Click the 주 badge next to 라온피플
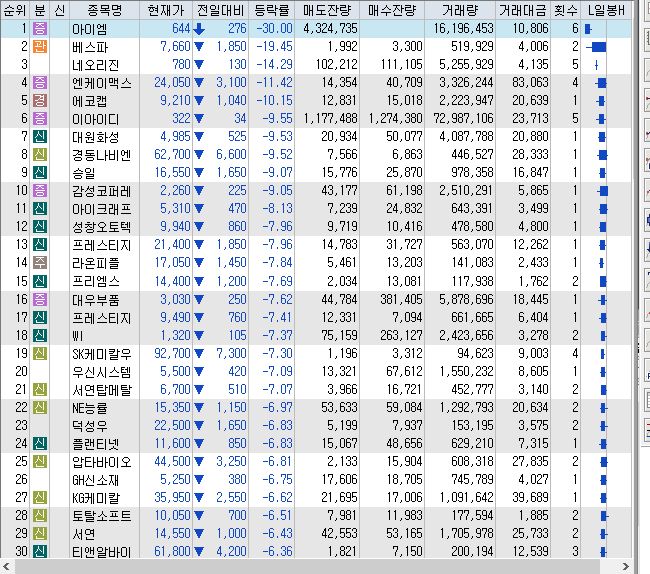The width and height of the screenshot is (650, 574). [40, 262]
